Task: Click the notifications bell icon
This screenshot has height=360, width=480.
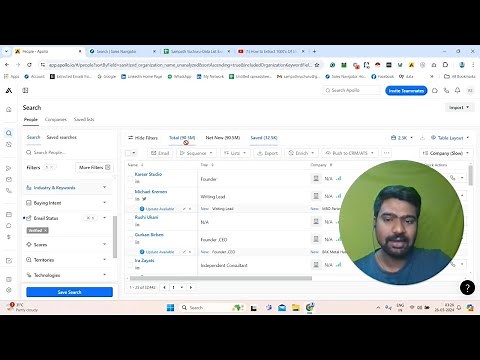Action: click(458, 90)
